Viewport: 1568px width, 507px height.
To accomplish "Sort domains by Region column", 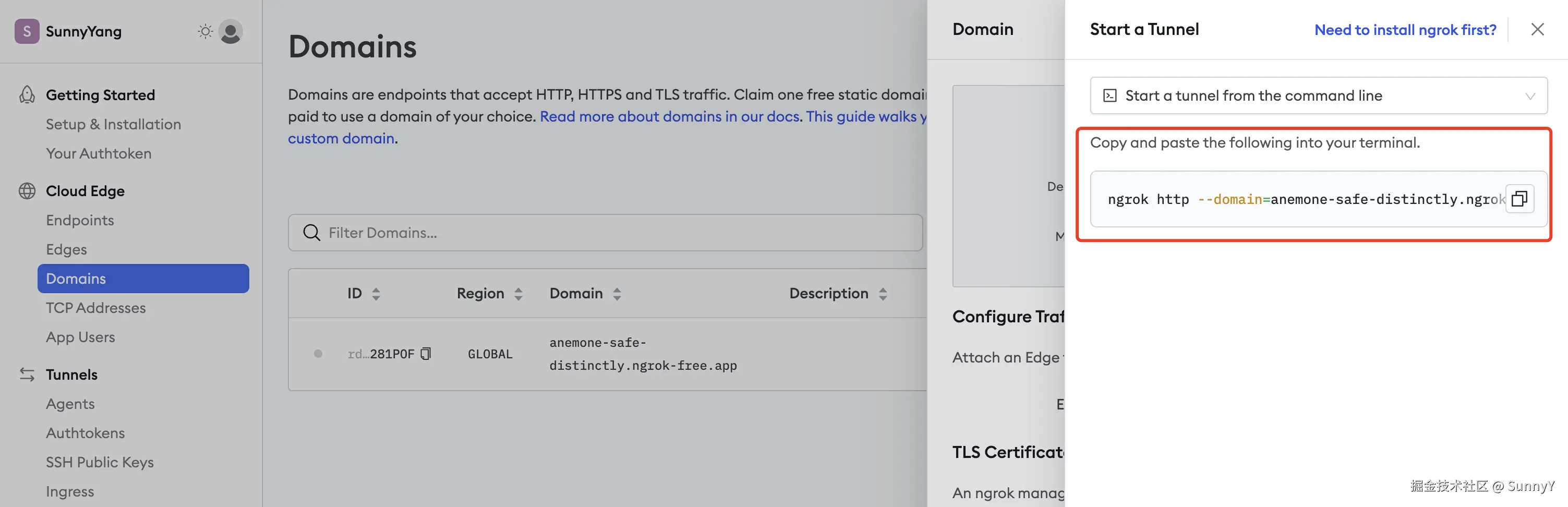I will pyautogui.click(x=518, y=294).
